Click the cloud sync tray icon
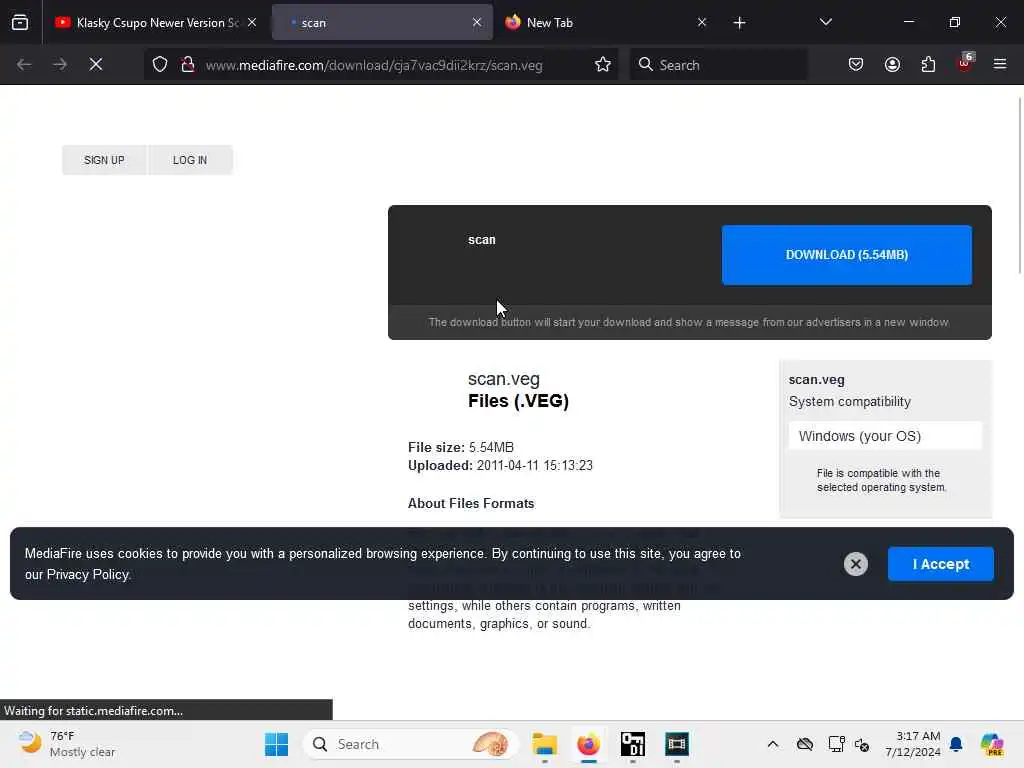The height and width of the screenshot is (768, 1024). [x=805, y=744]
